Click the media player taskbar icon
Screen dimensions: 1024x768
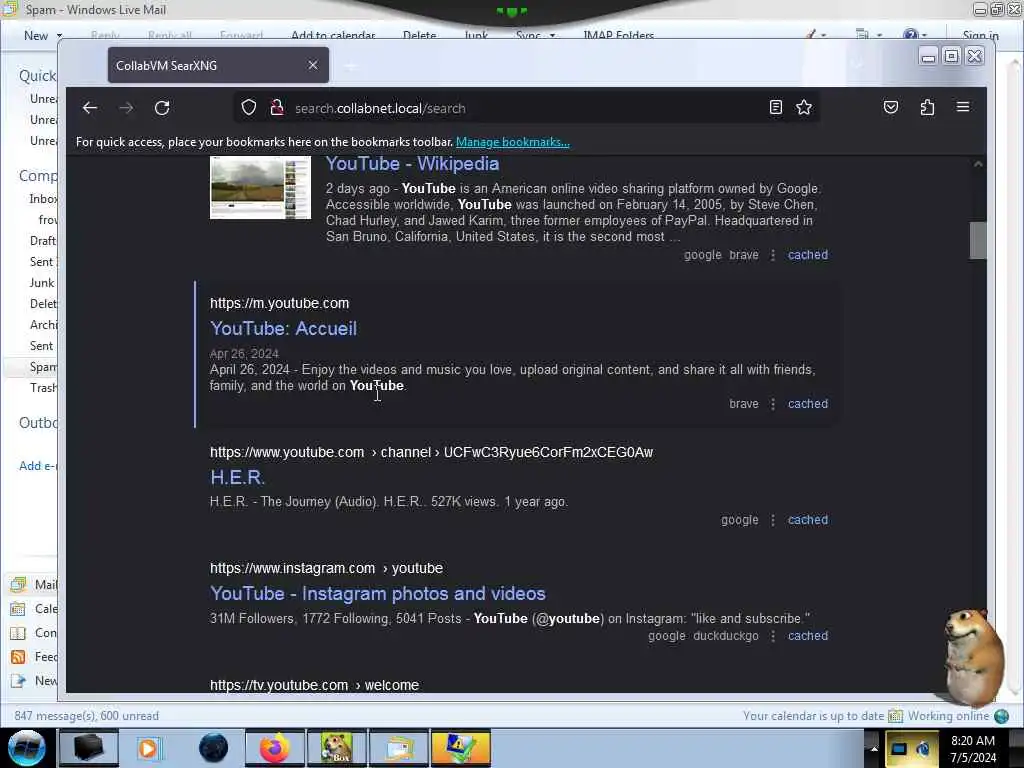click(x=149, y=748)
